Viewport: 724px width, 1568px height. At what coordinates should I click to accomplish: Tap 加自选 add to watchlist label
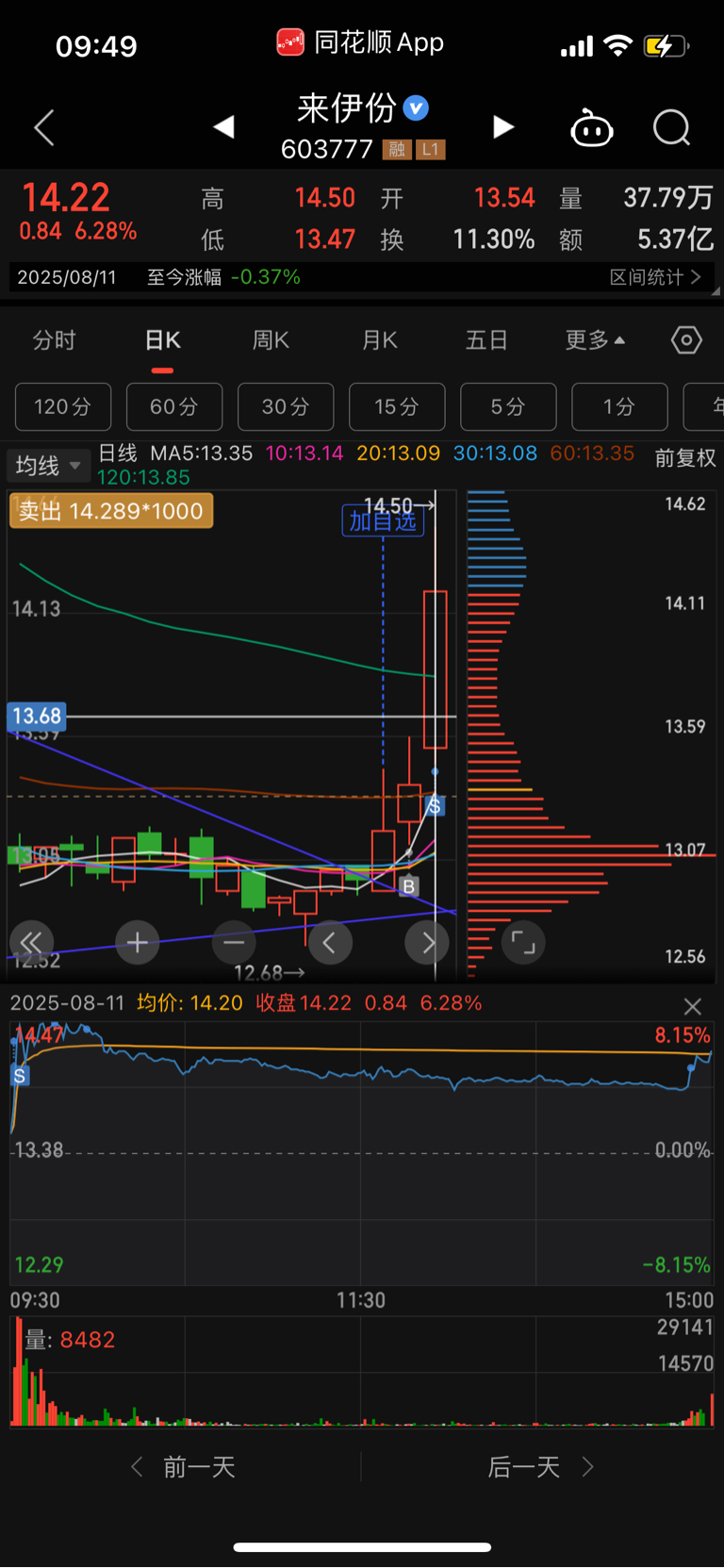click(382, 521)
